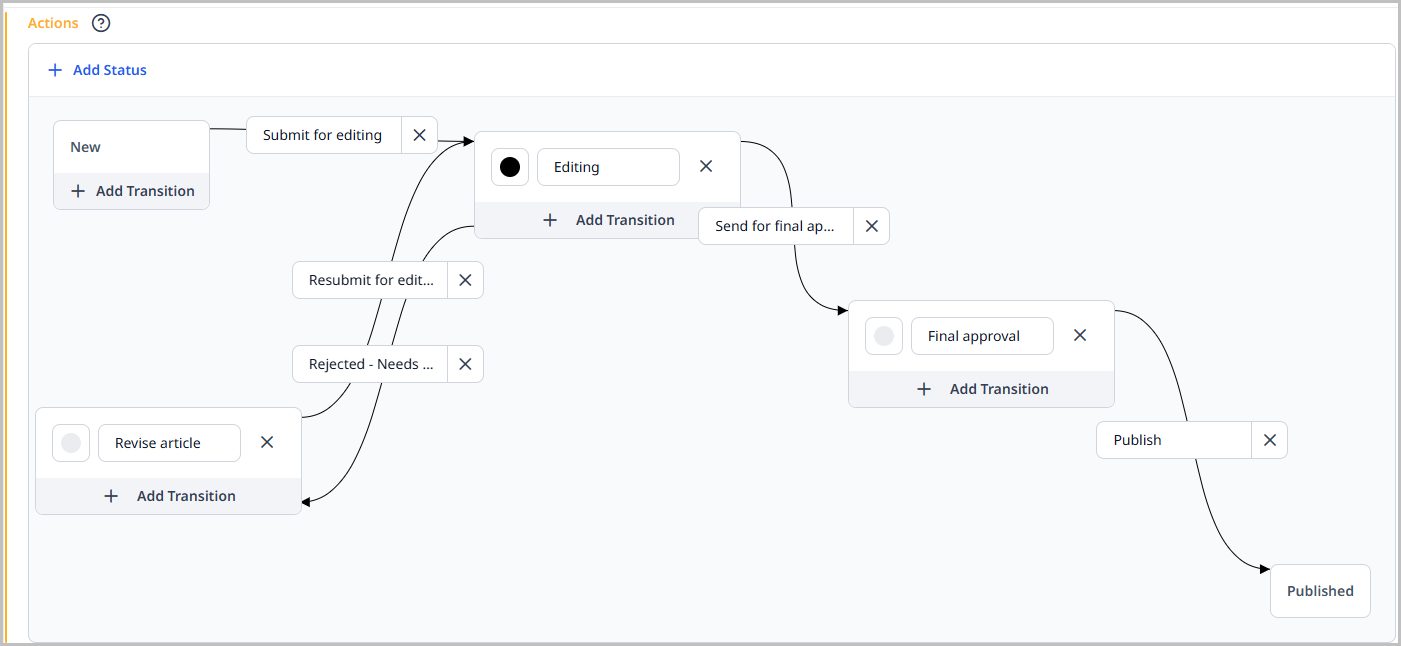This screenshot has height=646, width=1401.
Task: Click the Revise article name field
Action: (168, 441)
